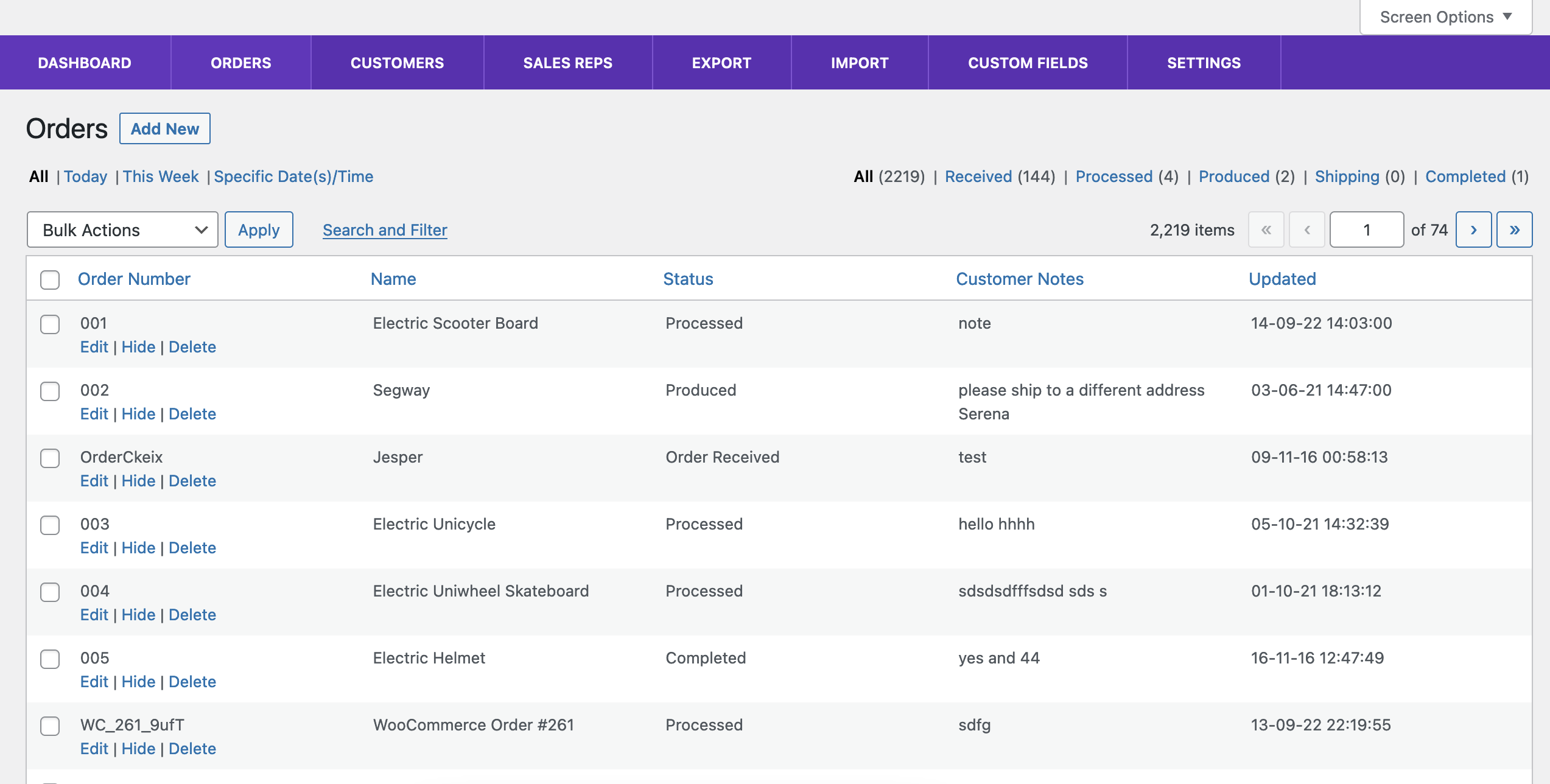Click the current page number field
Screen dimensions: 1550x784
point(1366,229)
